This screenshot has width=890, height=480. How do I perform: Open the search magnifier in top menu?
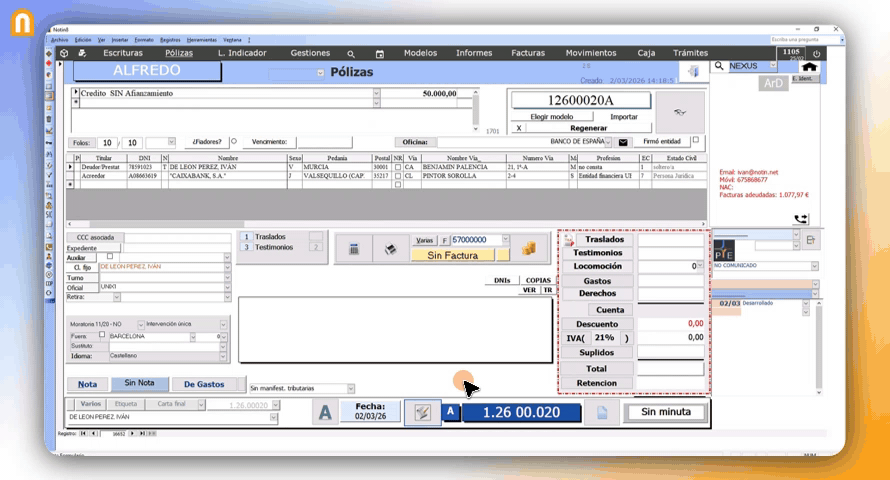point(351,53)
